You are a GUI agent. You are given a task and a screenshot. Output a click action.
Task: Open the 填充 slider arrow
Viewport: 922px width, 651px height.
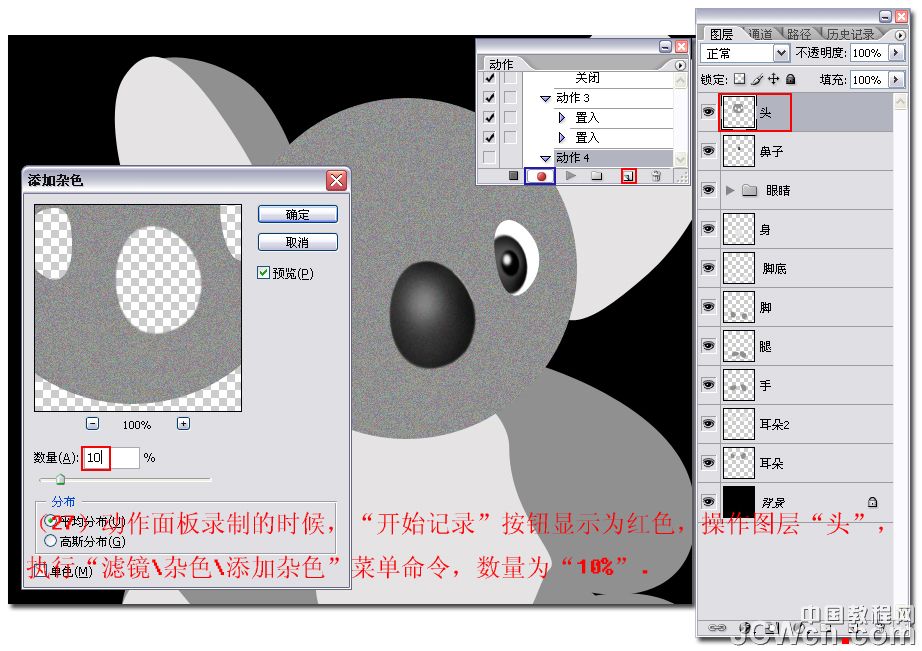coord(896,79)
